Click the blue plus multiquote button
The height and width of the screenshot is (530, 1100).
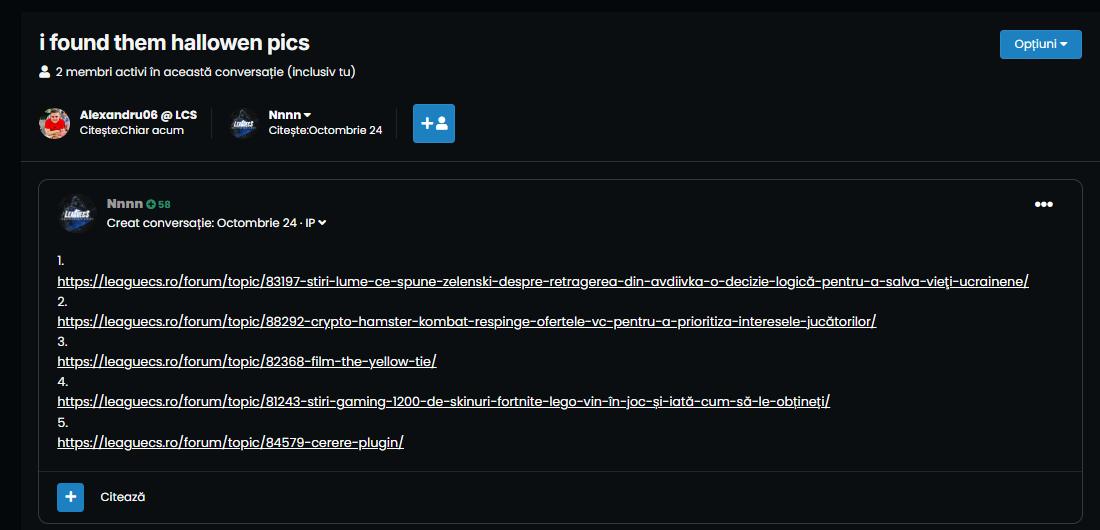click(70, 496)
